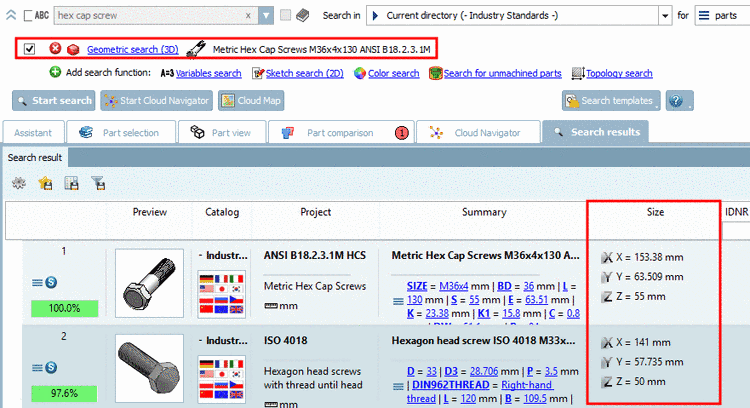Click the settings gear icon in results toolbar
Image resolution: width=750 pixels, height=408 pixels.
[x=19, y=183]
